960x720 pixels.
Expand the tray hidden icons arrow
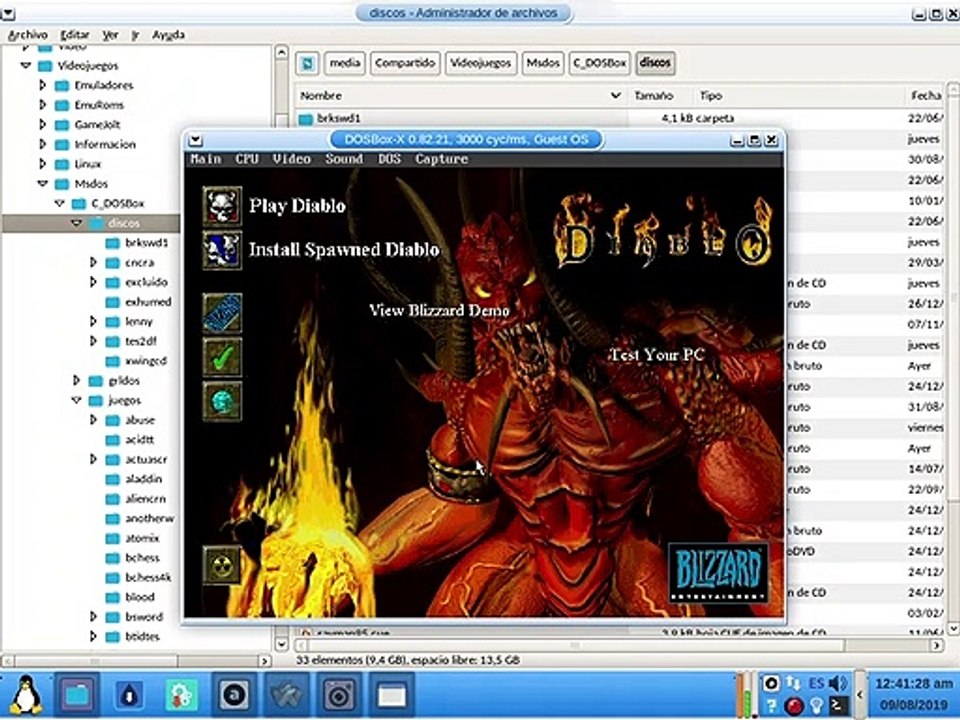860,694
